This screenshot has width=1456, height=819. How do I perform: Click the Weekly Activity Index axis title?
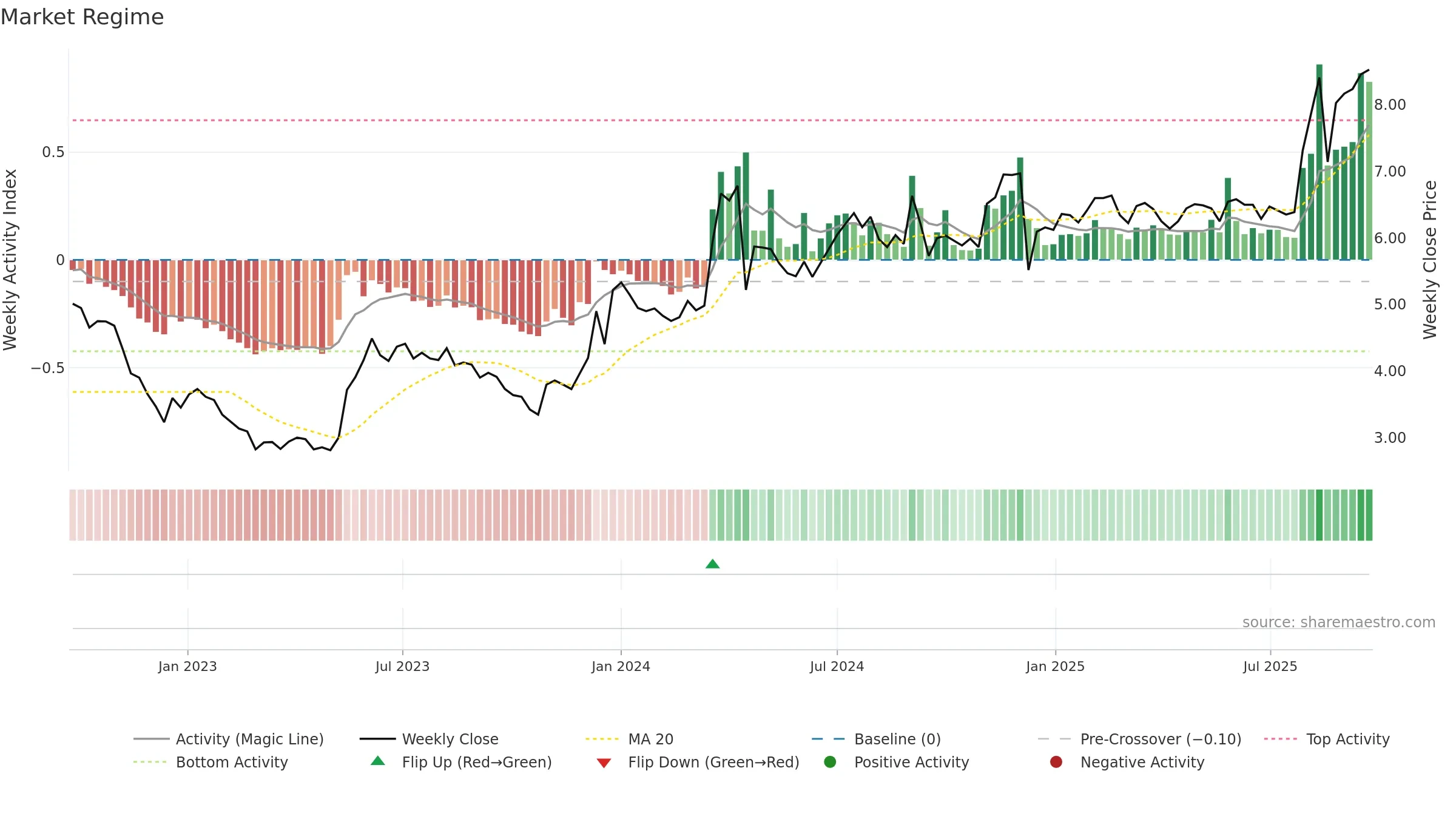[x=10, y=260]
